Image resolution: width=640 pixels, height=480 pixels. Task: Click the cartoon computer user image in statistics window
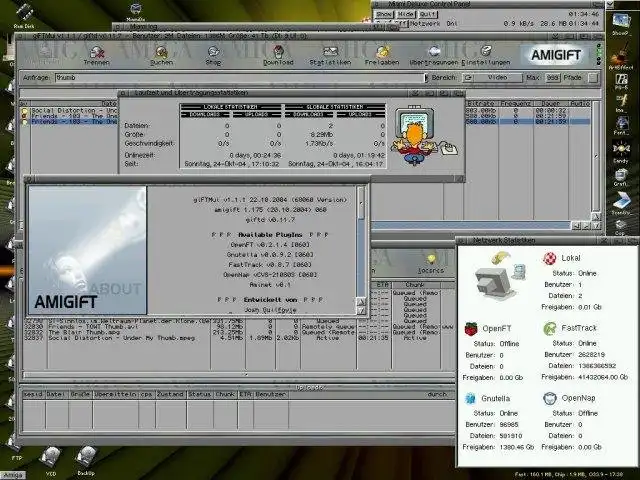424,136
